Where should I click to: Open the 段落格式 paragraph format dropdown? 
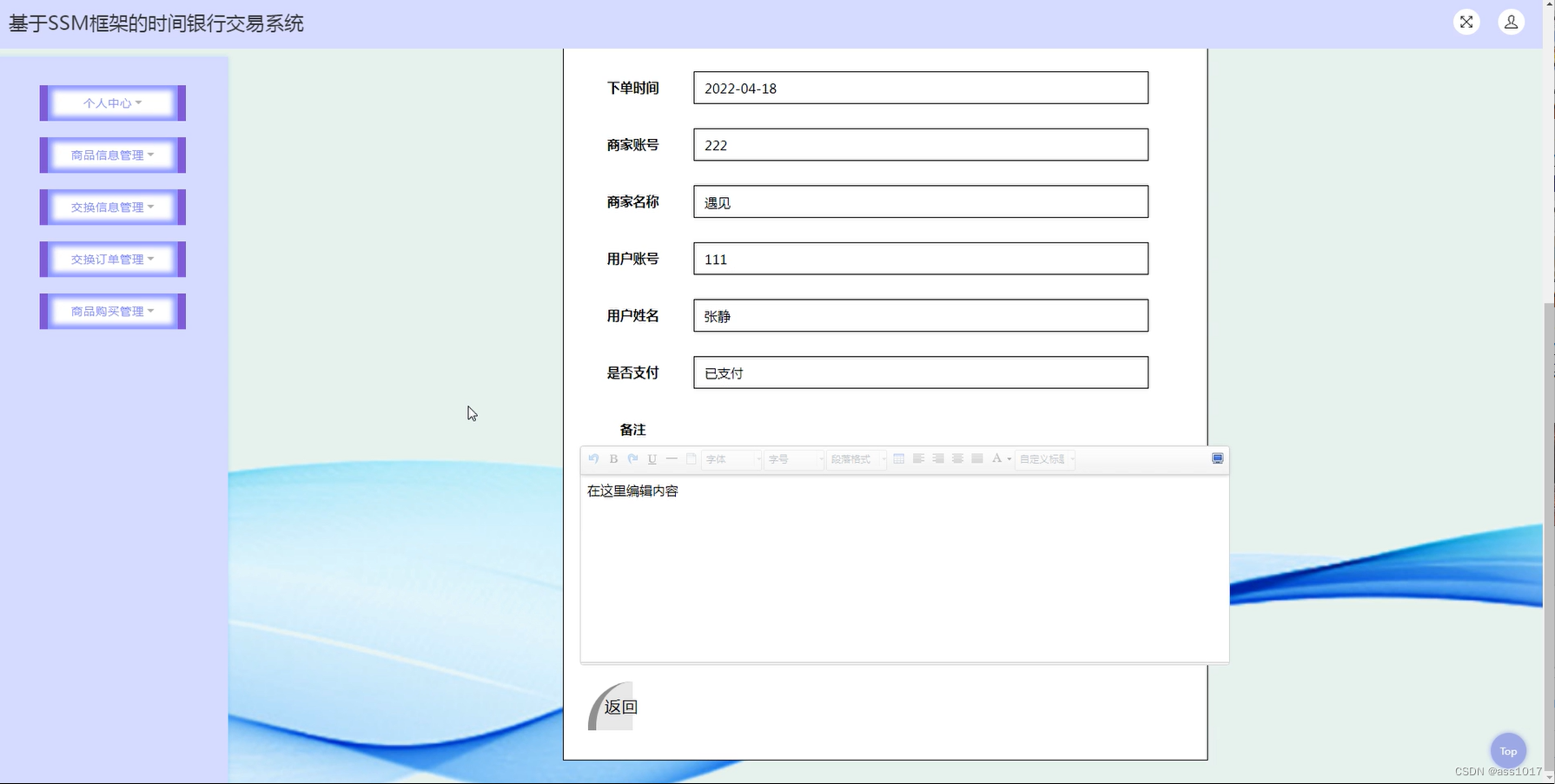pyautogui.click(x=856, y=459)
